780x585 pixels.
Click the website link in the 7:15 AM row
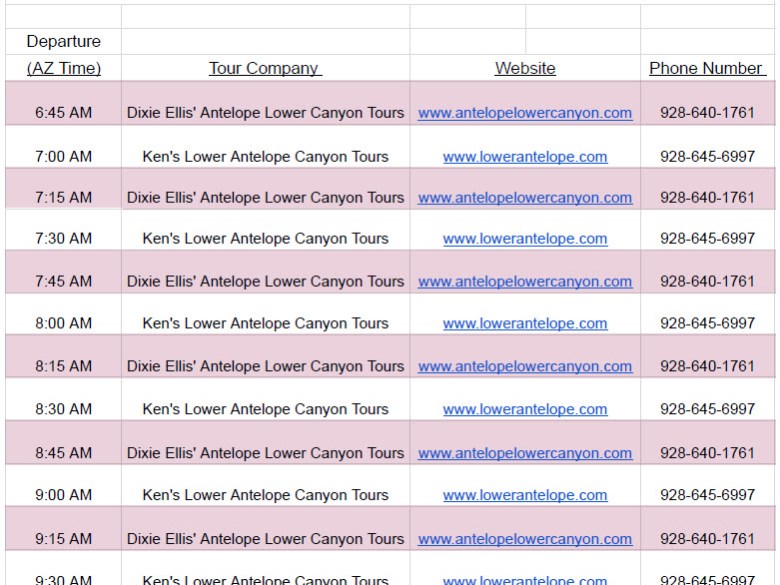[x=524, y=198]
